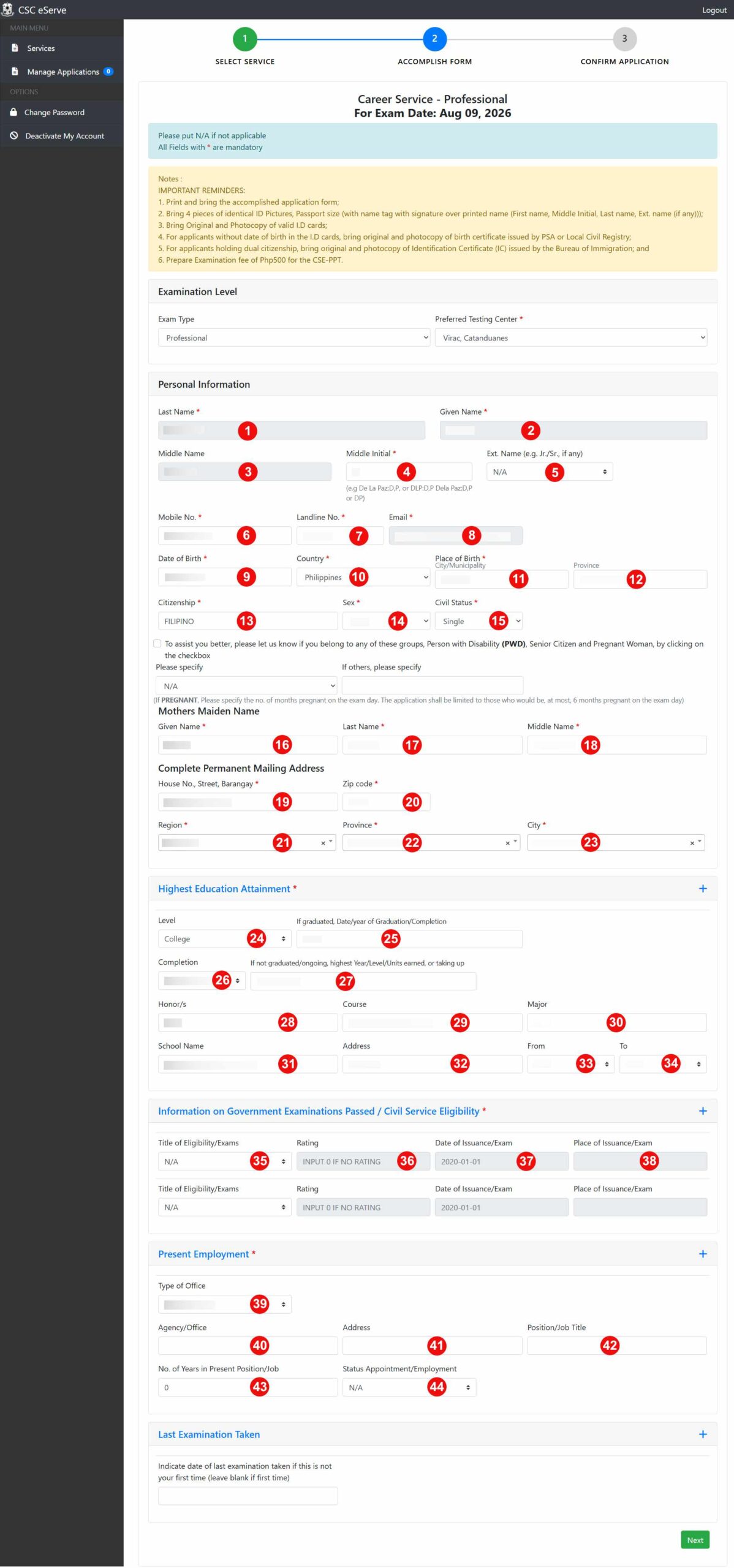The height and width of the screenshot is (1568, 734).
Task: Open Preferred Testing Center dropdown
Action: [x=571, y=337]
